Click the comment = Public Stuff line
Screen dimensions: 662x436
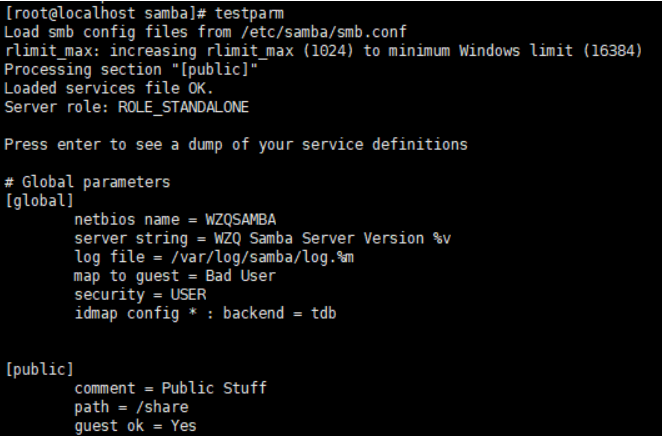point(170,389)
